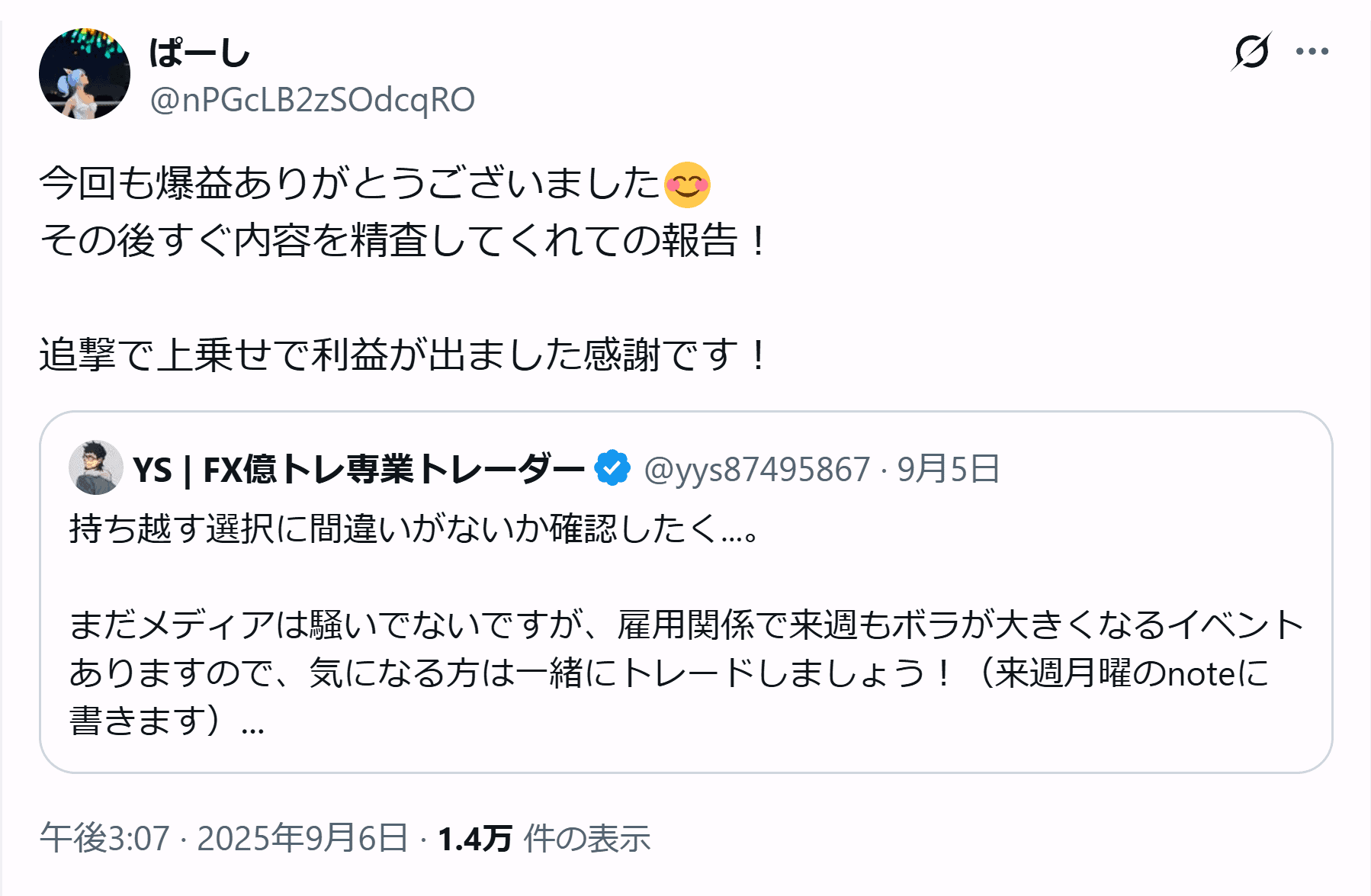This screenshot has width=1371, height=896.
Task: Open quoted post at 持ち越す選択に間違いがないか line
Action: 414,528
